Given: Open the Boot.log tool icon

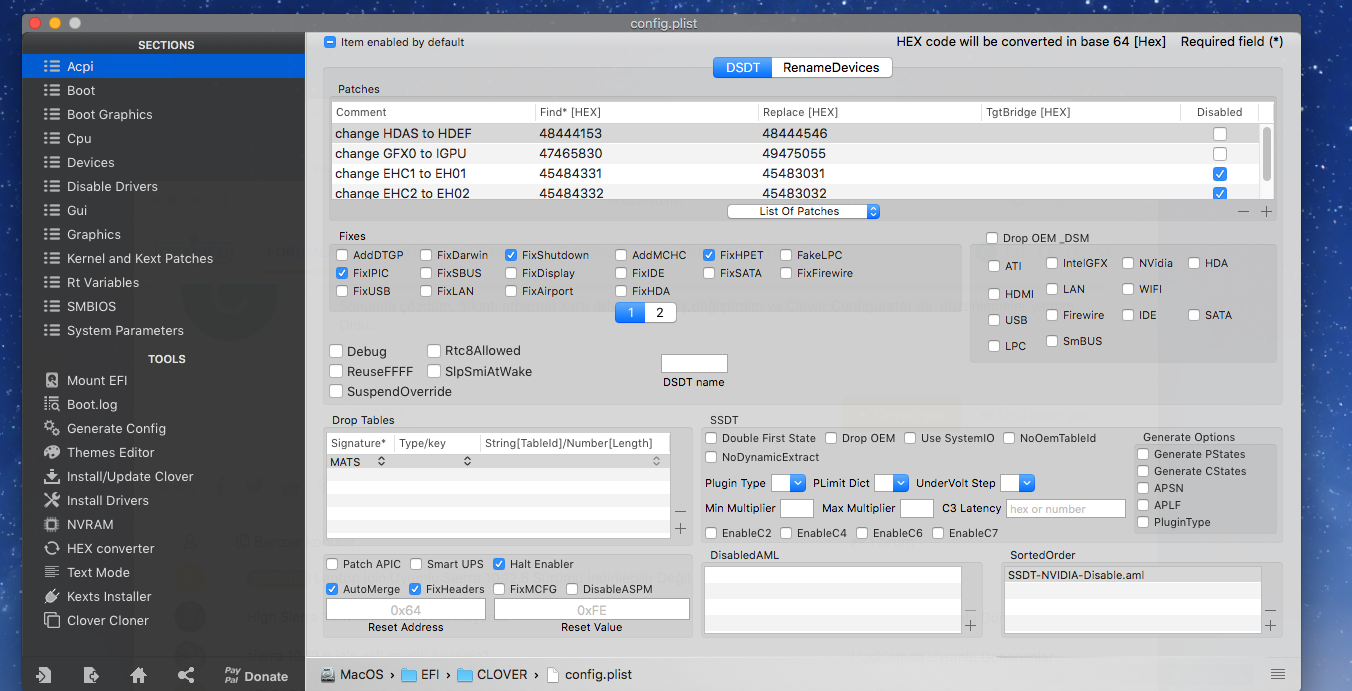Looking at the screenshot, I should (52, 404).
